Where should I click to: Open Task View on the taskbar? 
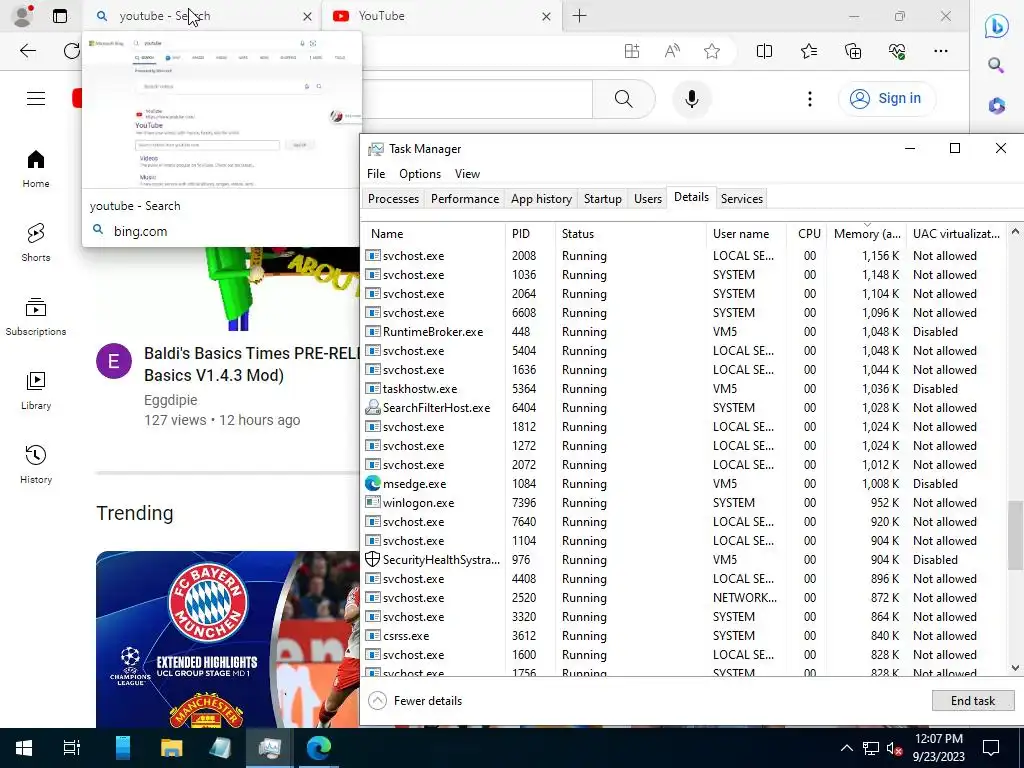coord(72,748)
